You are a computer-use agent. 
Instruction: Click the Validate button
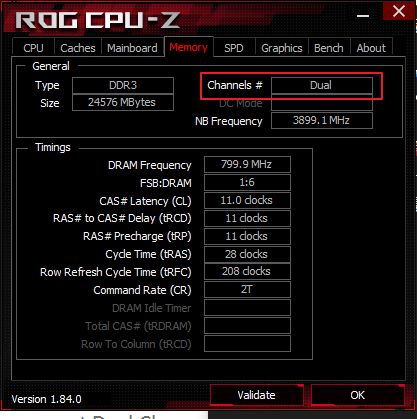point(257,395)
